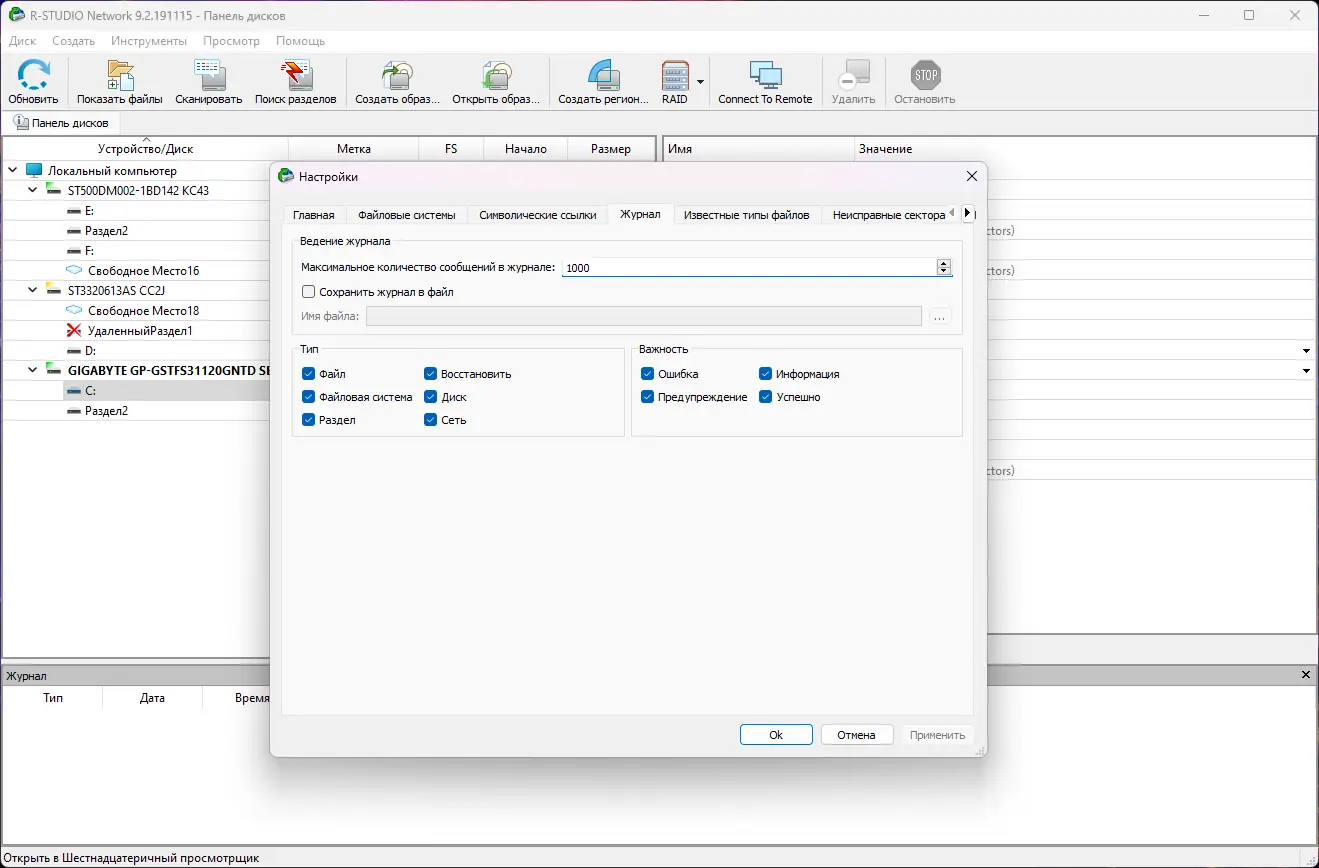Click the maximum log messages input field

(749, 267)
